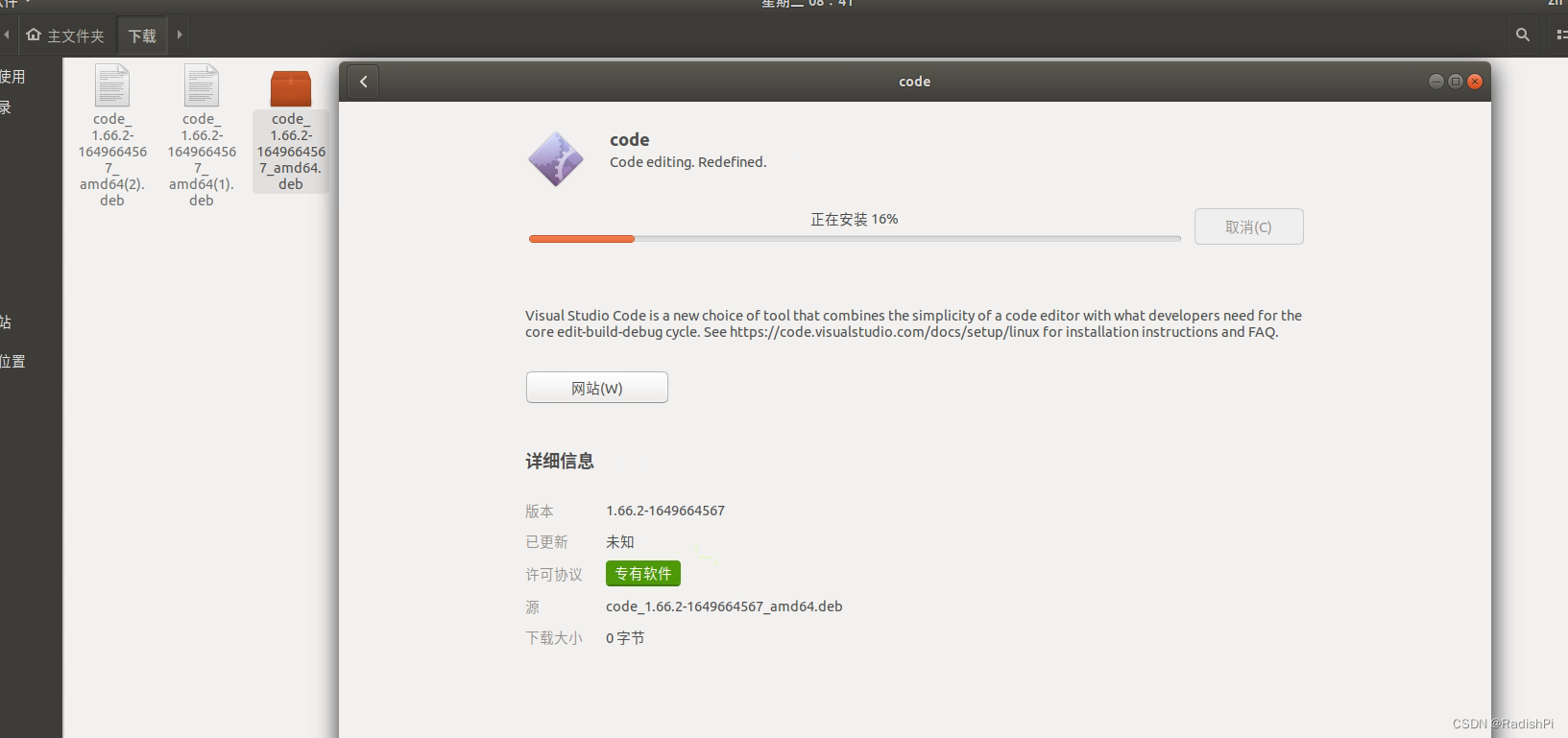
Task: Click the Code editing. Redefined. tagline
Action: coord(688,162)
